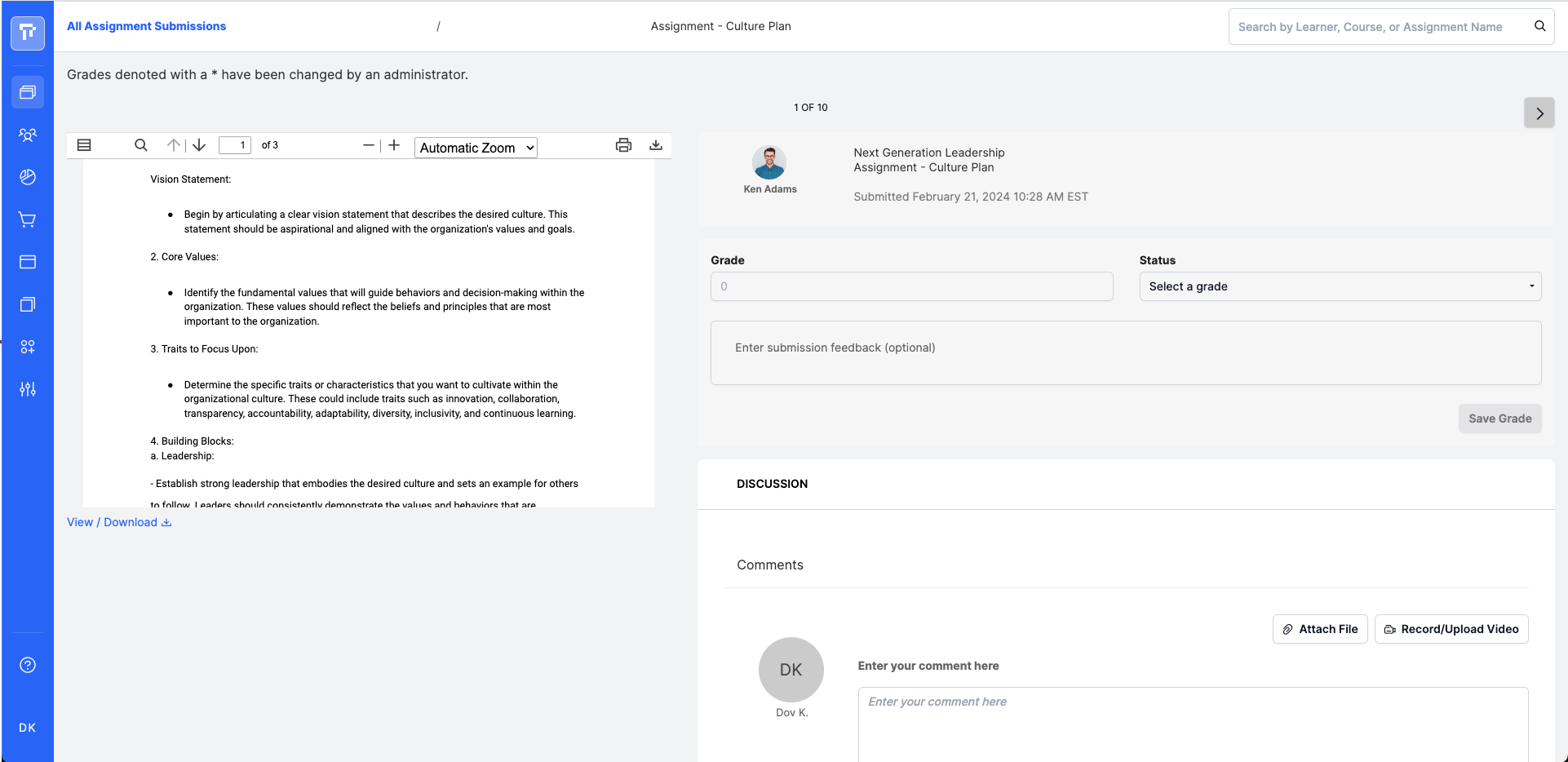This screenshot has height=762, width=1568.
Task: Open All Assignment Submissions breadcrumb
Action: coord(147,26)
